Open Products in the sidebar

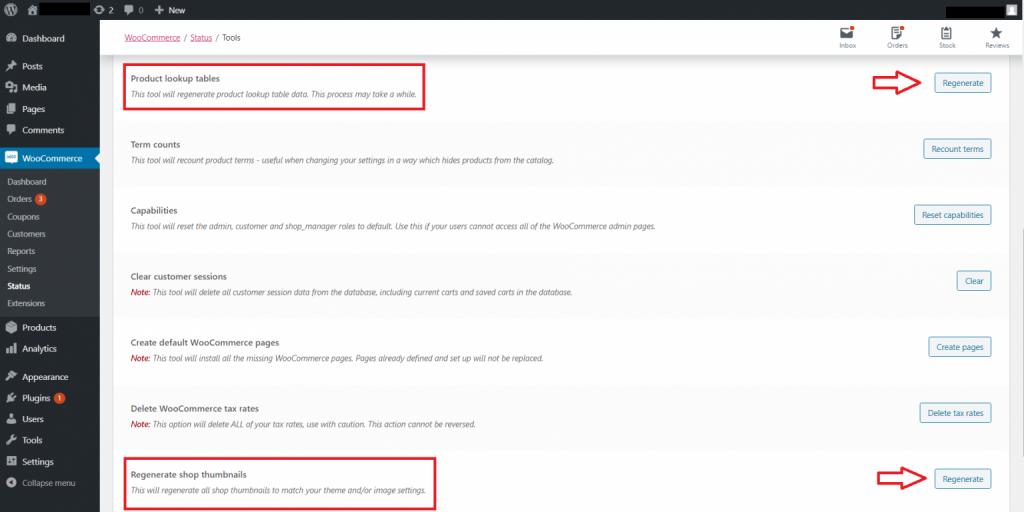point(50,328)
